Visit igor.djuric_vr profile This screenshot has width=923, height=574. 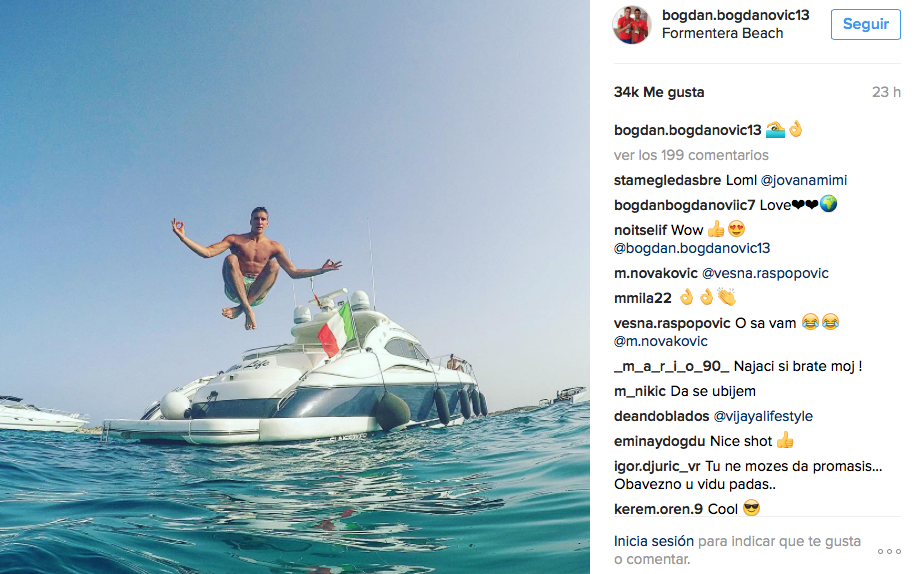[657, 466]
